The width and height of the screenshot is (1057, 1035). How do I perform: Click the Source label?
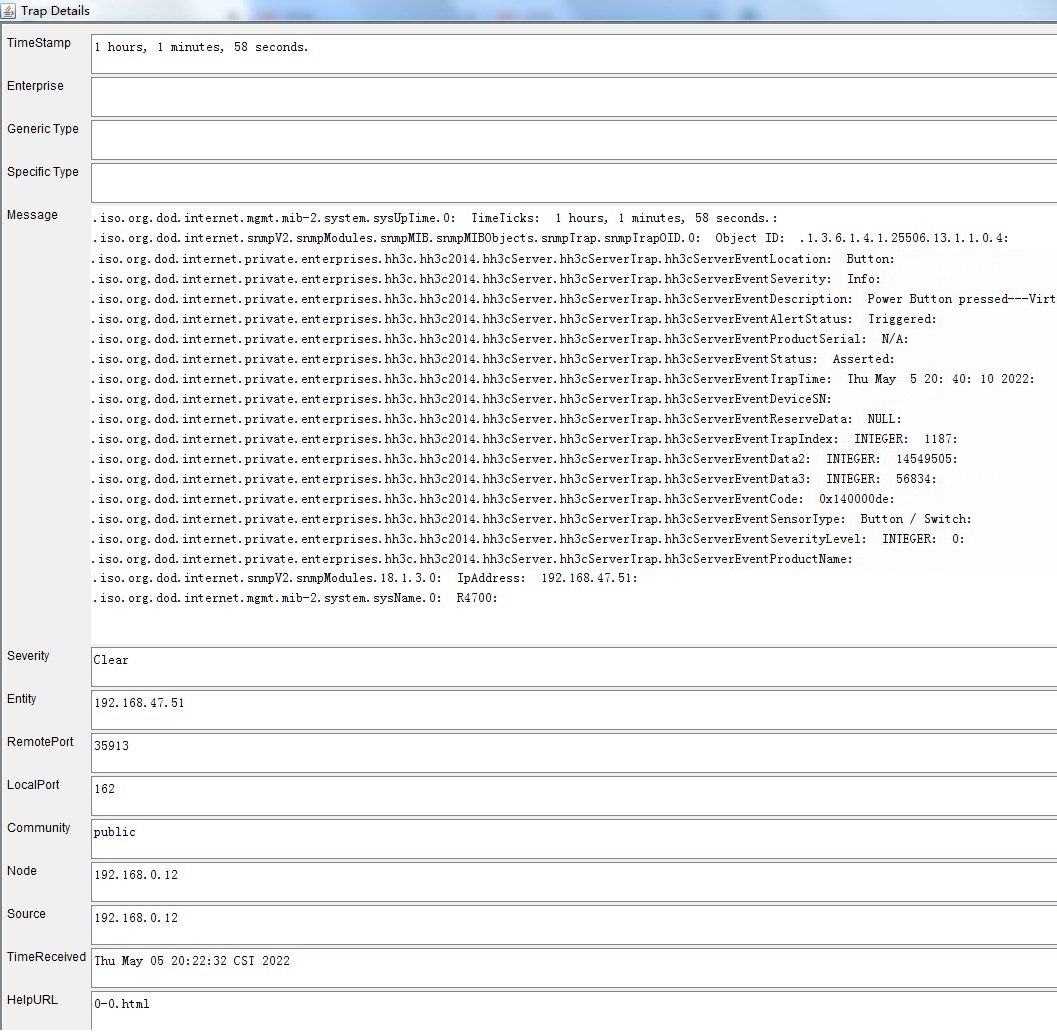tap(26, 914)
